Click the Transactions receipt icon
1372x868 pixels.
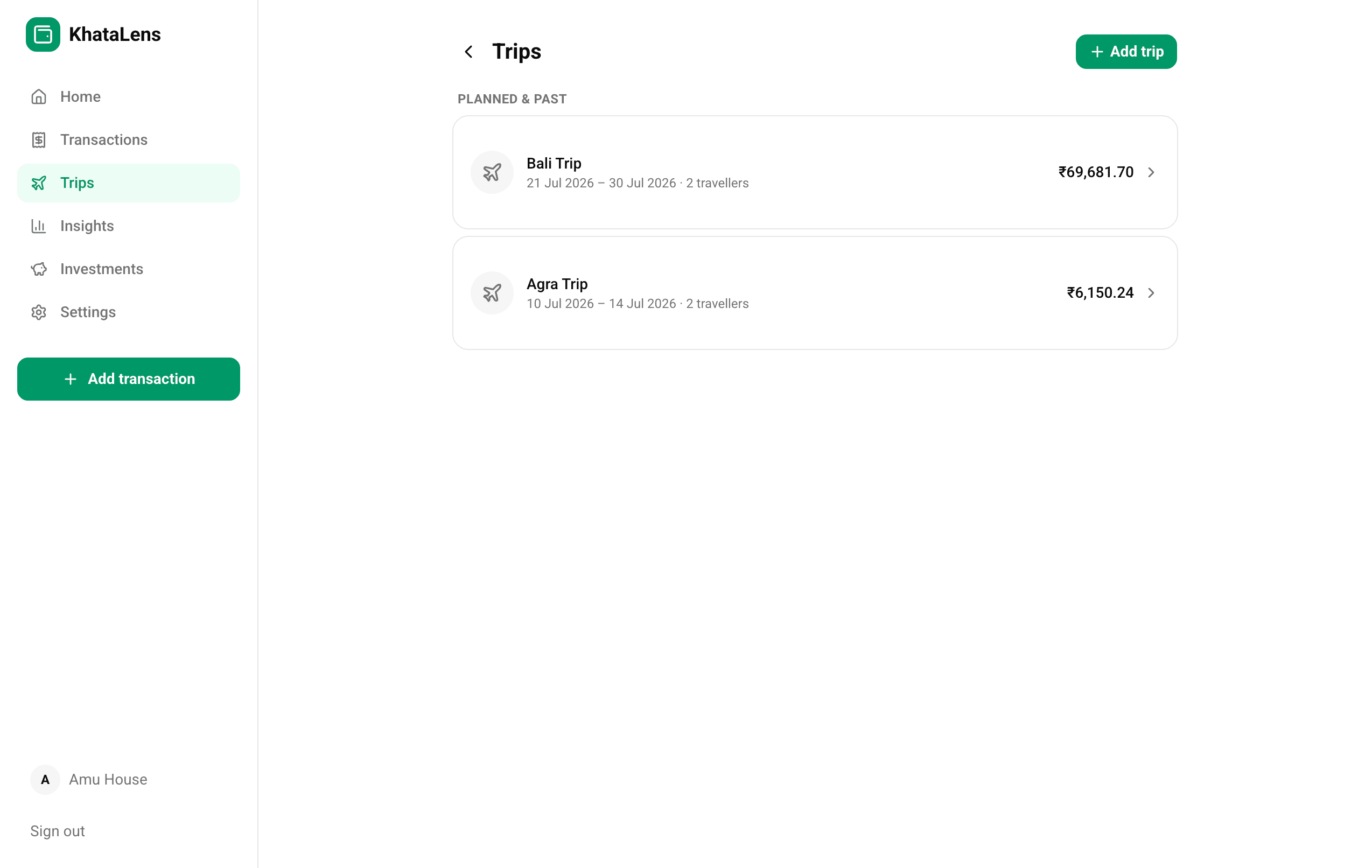point(39,139)
